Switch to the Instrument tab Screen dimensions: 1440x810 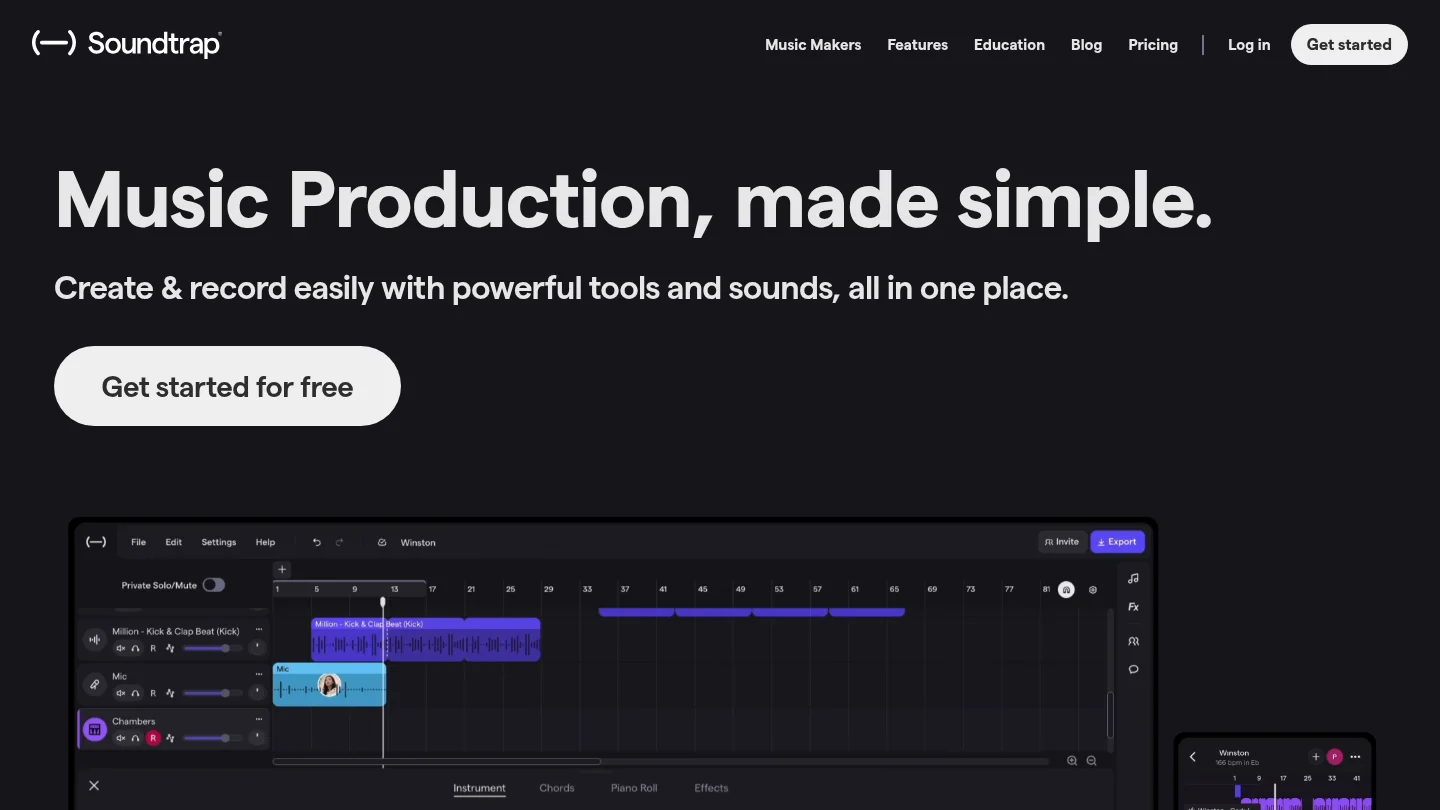point(479,788)
